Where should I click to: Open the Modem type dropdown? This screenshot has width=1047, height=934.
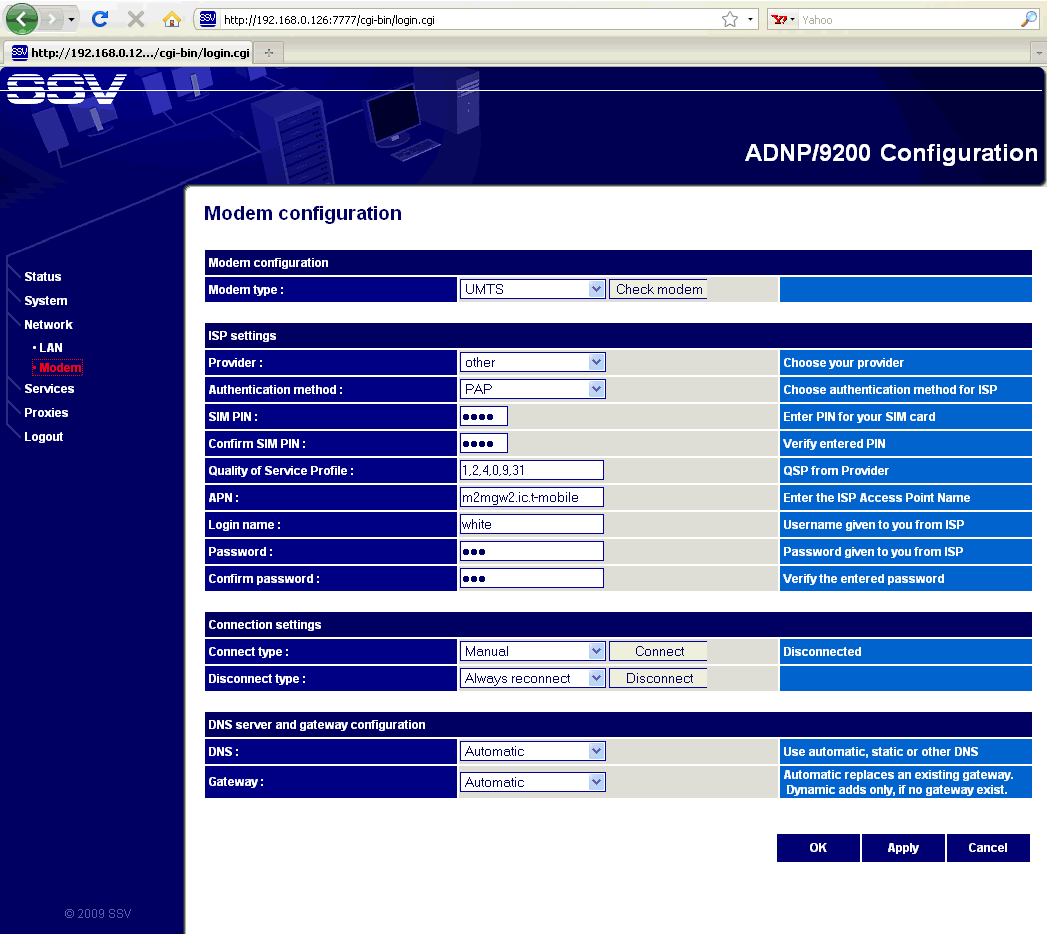pyautogui.click(x=533, y=289)
